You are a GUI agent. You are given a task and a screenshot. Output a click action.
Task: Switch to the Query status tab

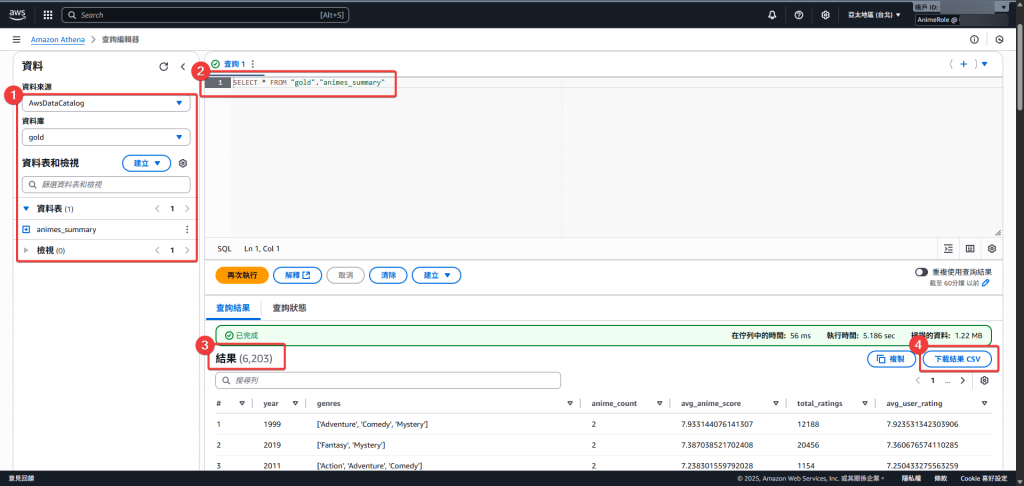[289, 308]
